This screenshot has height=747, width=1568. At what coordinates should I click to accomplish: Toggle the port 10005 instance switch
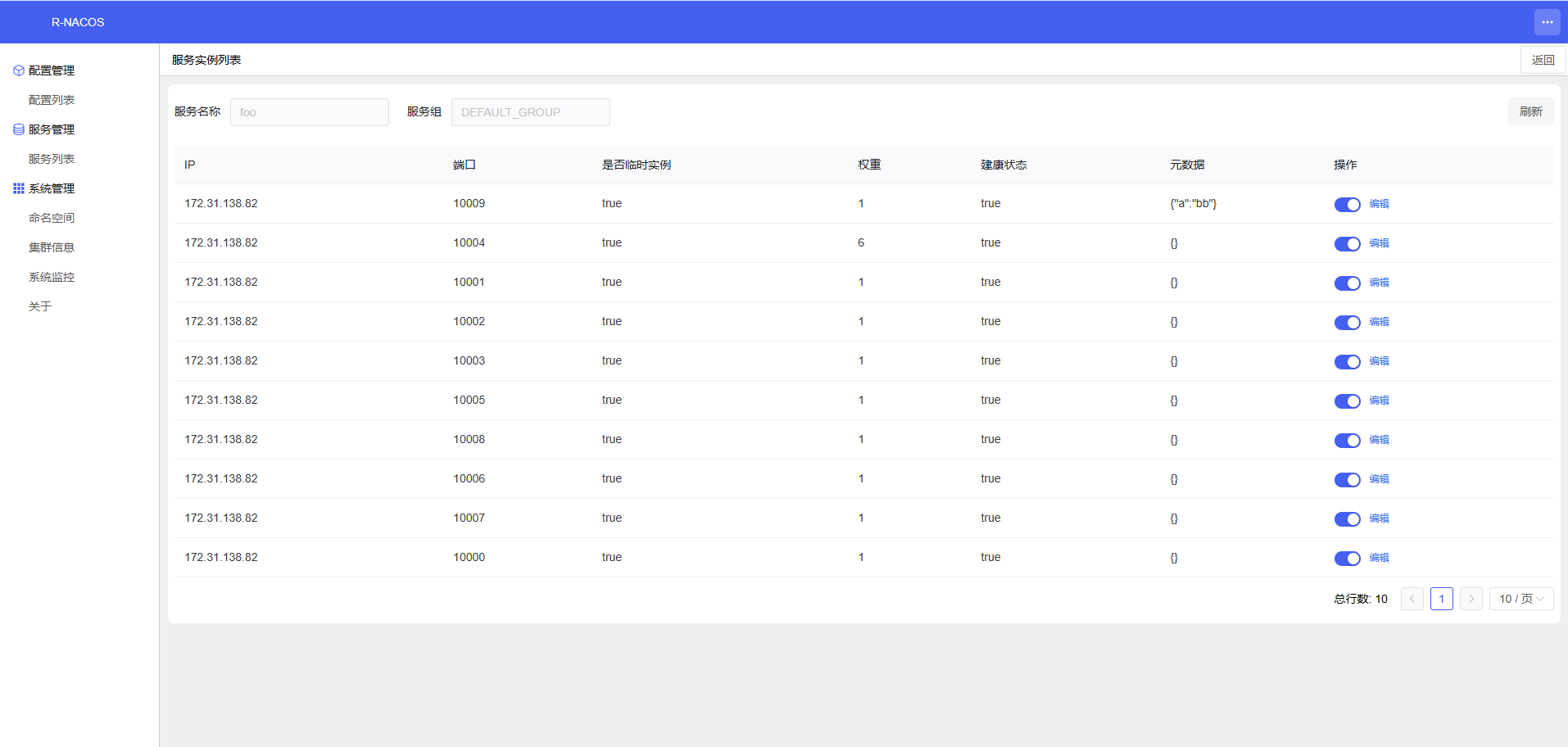click(1347, 401)
